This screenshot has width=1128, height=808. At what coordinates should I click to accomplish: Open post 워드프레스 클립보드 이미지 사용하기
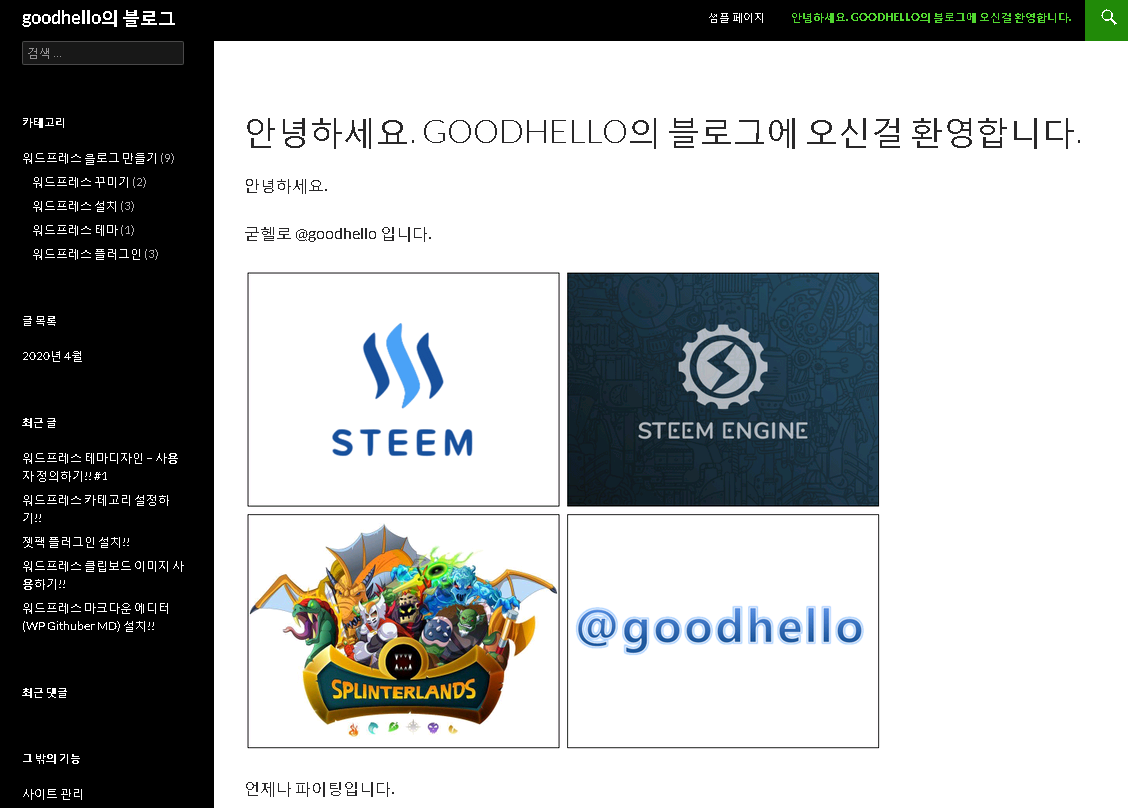point(103,574)
